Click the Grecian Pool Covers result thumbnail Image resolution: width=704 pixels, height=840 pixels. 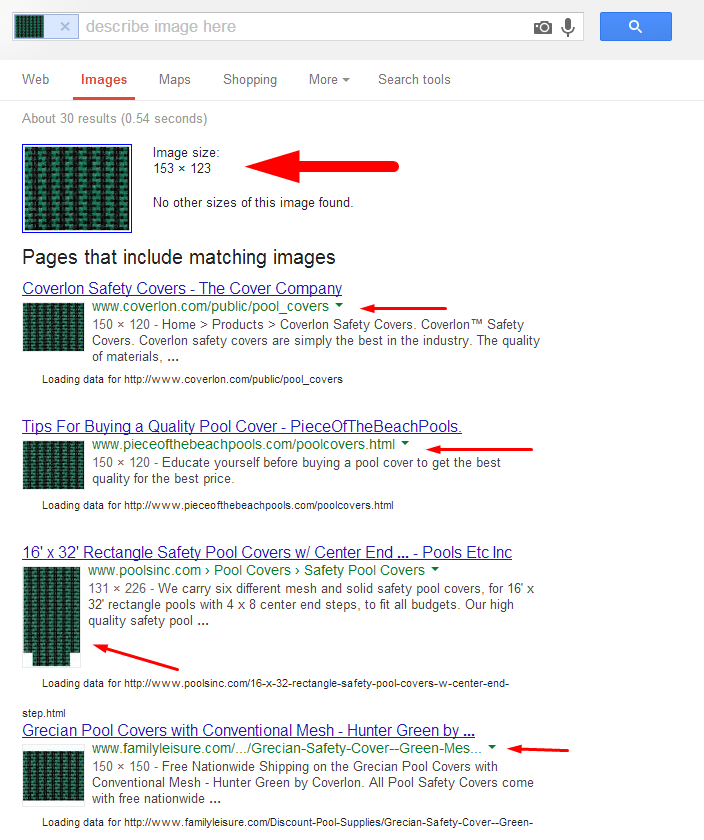click(x=53, y=775)
